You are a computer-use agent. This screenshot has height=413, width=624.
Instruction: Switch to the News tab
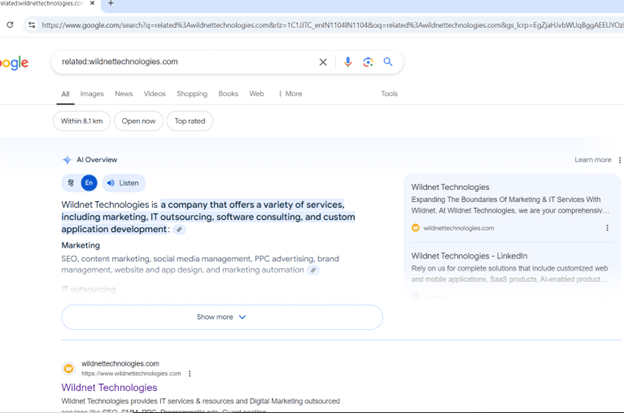click(123, 94)
